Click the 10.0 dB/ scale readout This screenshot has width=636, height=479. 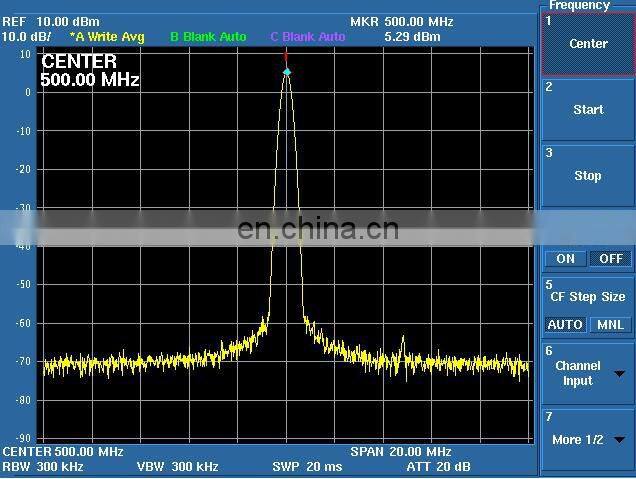26,37
